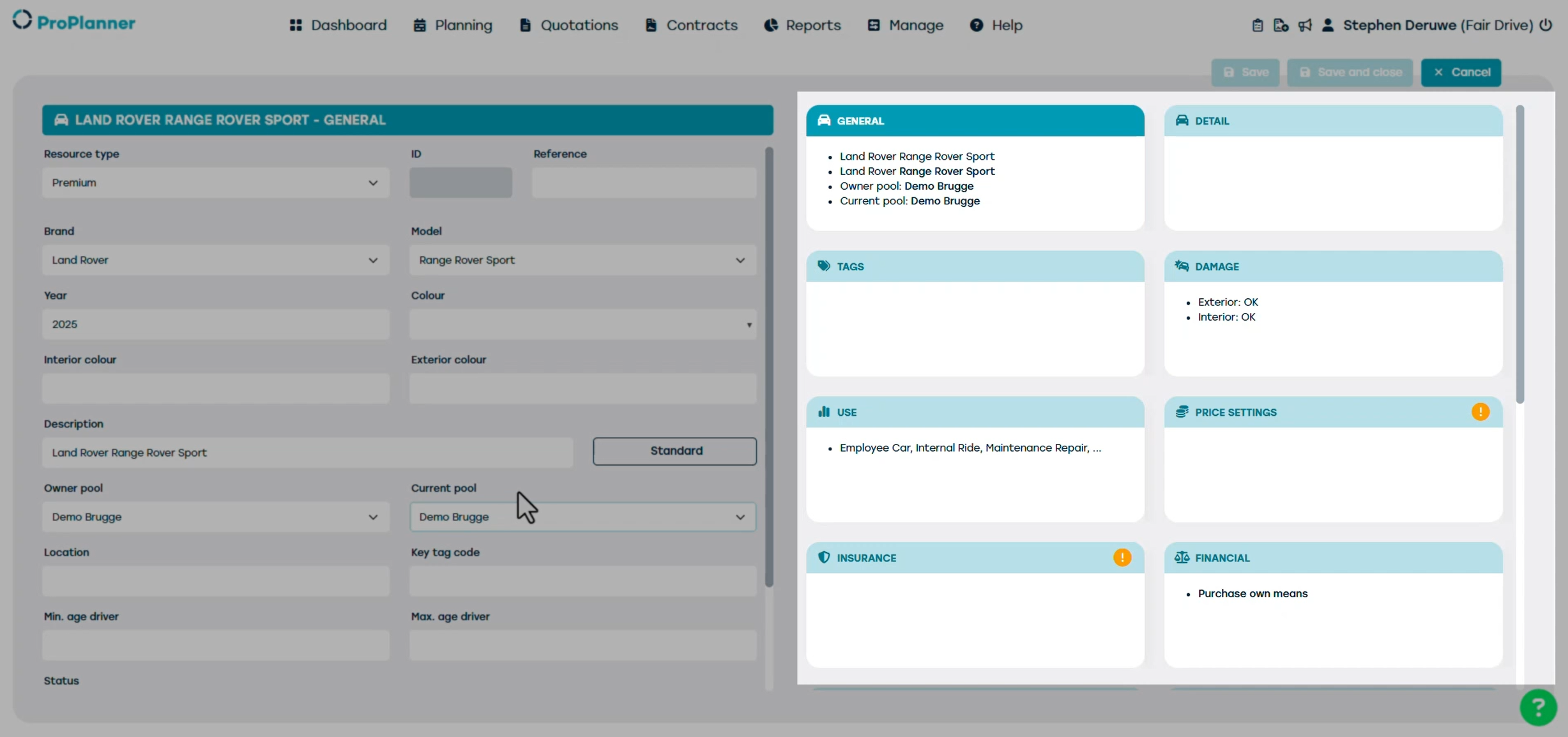The height and width of the screenshot is (737, 1568).
Task: Click the Price Settings warning icon
Action: point(1480,412)
